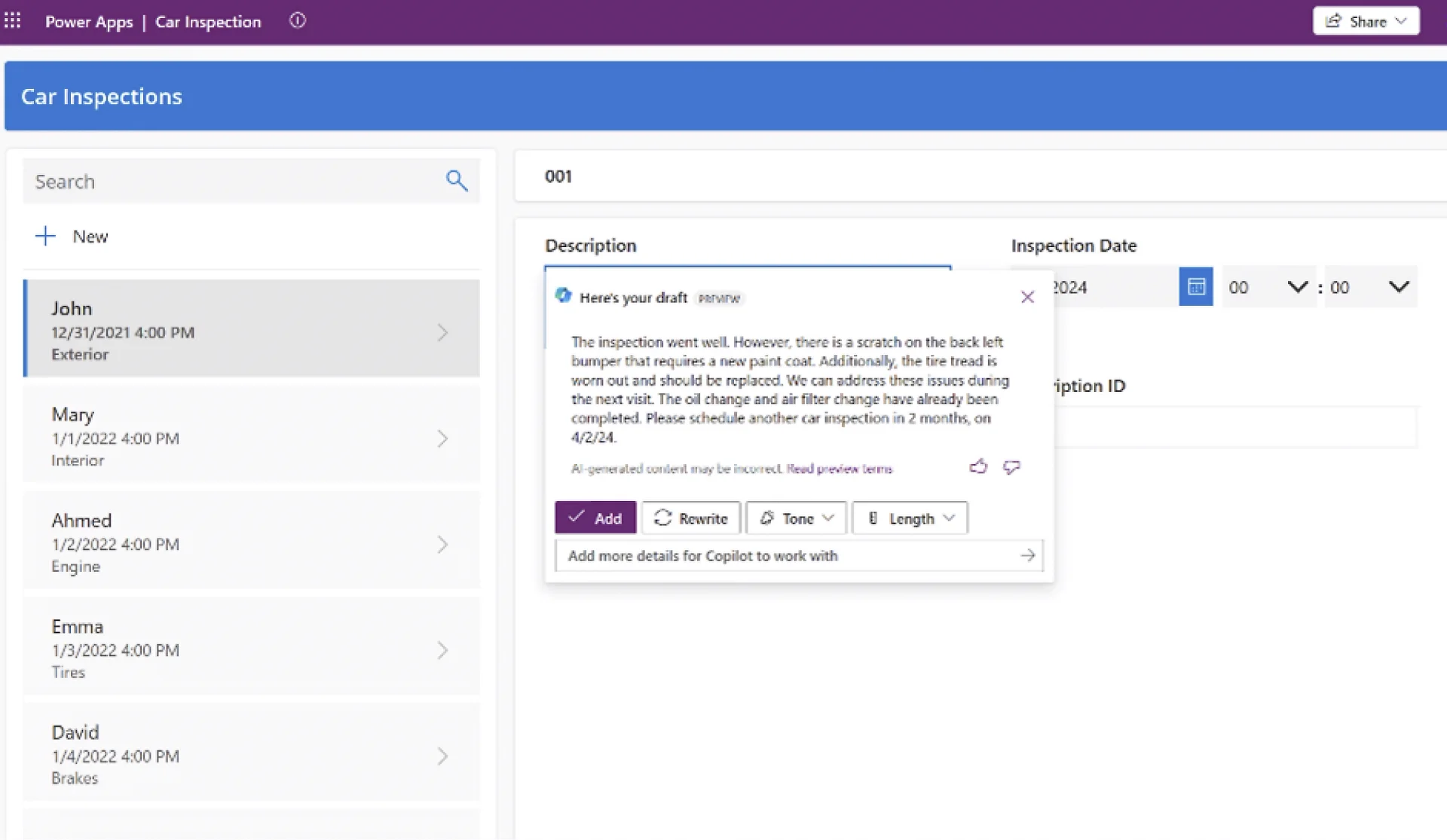Viewport: 1447px width, 840px height.
Task: Open Emma's record via its chevron
Action: 442,650
